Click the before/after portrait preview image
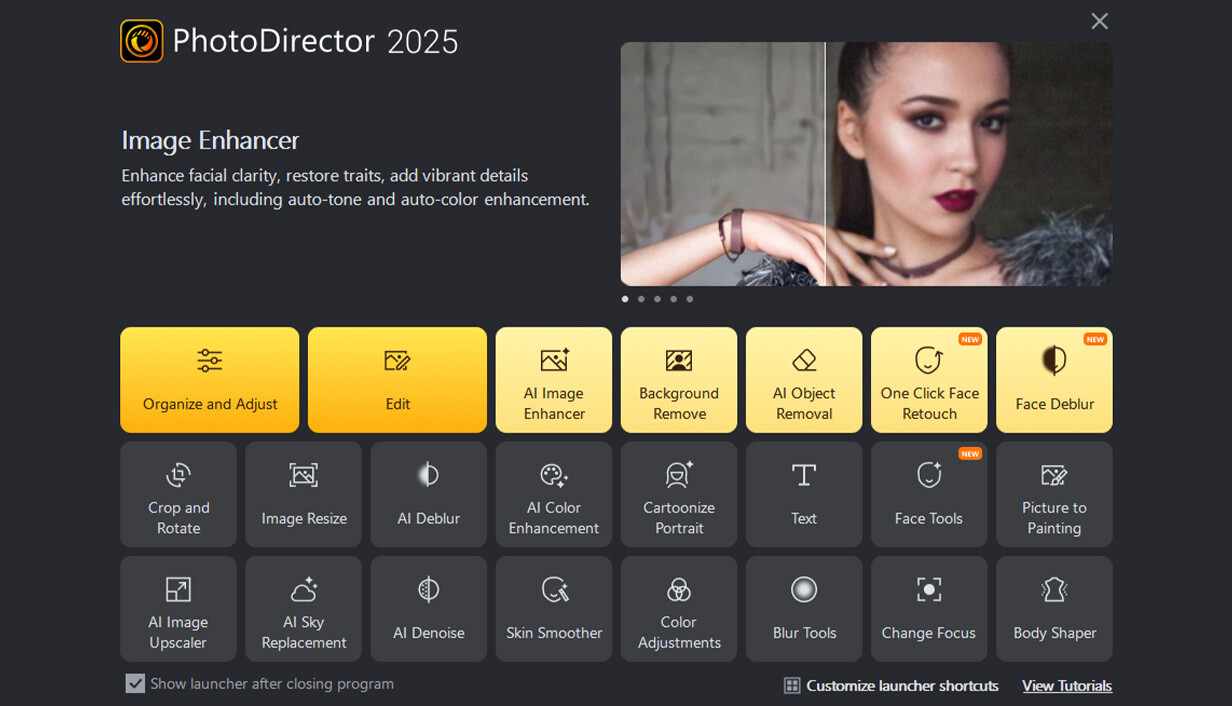The width and height of the screenshot is (1232, 706). coord(866,164)
